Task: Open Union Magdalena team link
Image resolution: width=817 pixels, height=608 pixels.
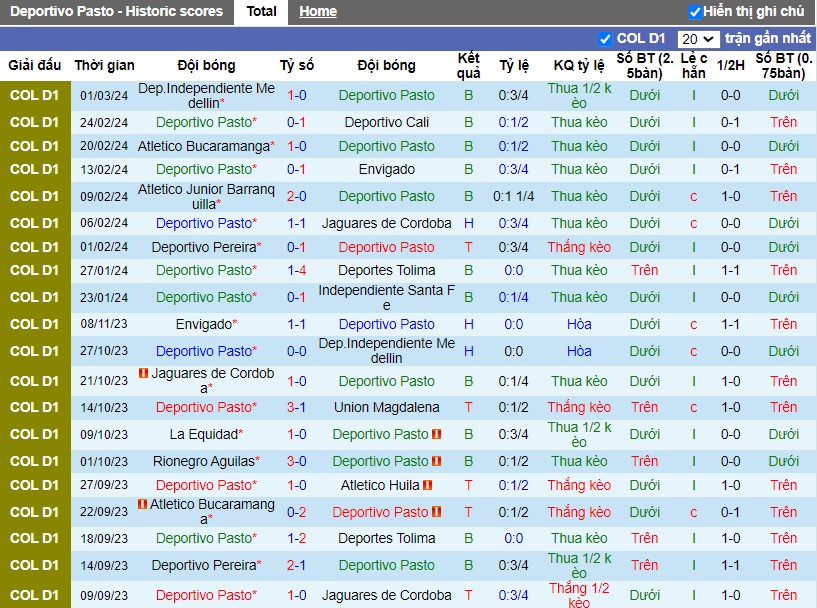Action: tap(387, 407)
